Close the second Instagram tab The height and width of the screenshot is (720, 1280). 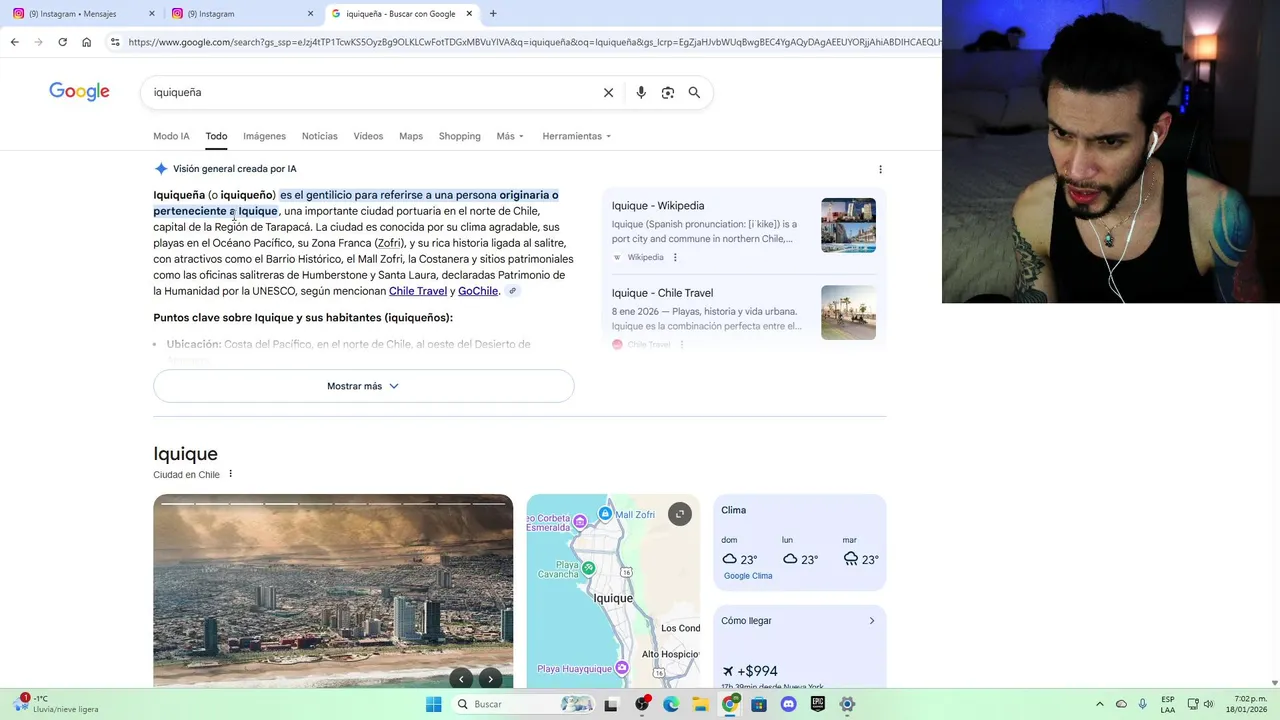coord(310,14)
